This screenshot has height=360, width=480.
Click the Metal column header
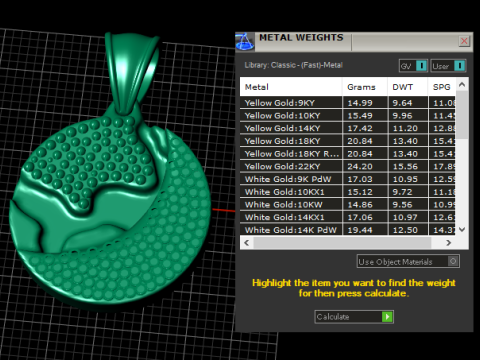tap(291, 87)
